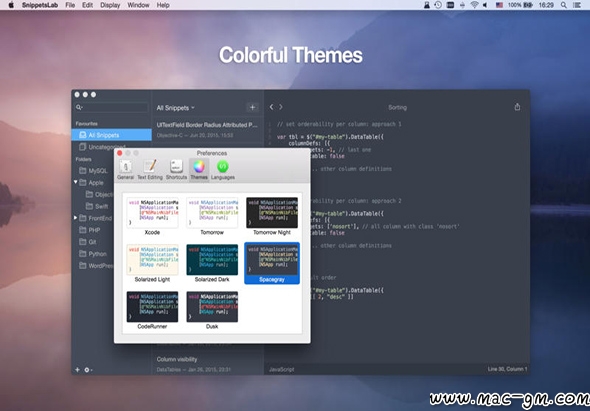Open Notification Center icon

tap(576, 5)
